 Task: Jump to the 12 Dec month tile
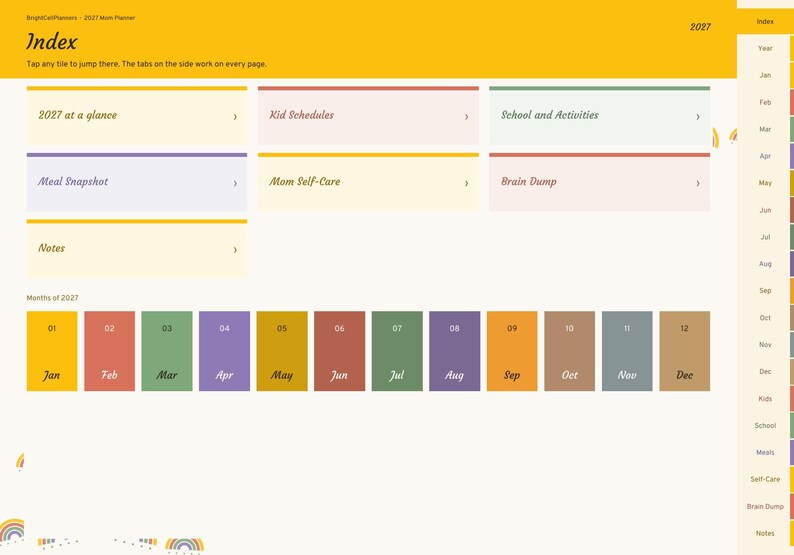tap(685, 351)
